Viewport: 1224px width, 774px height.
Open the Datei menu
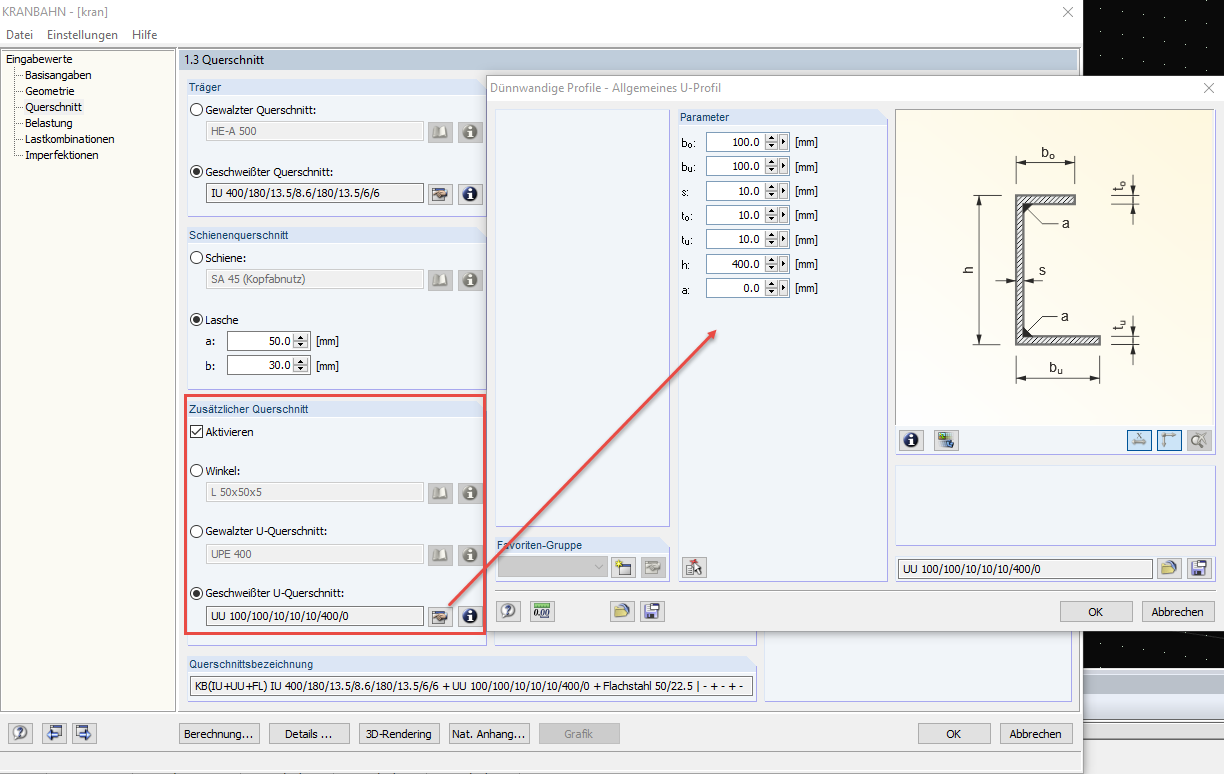(20, 34)
